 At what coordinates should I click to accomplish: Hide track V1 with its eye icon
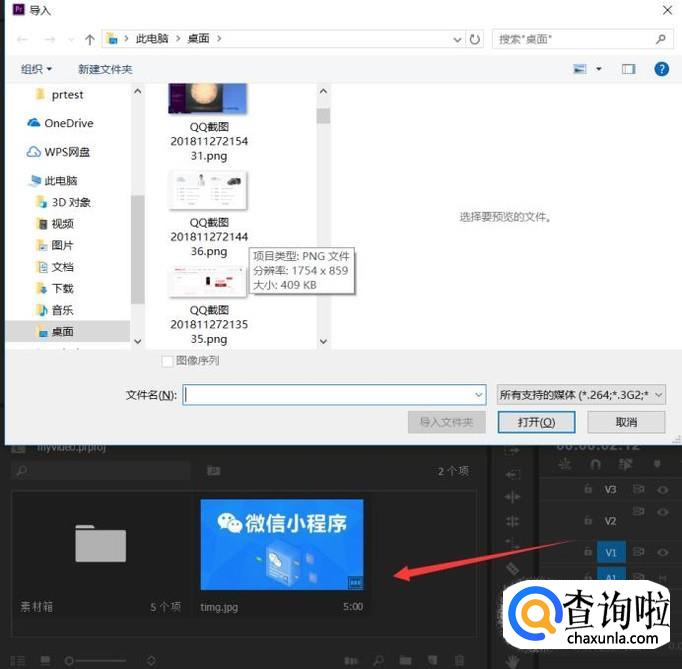point(662,552)
